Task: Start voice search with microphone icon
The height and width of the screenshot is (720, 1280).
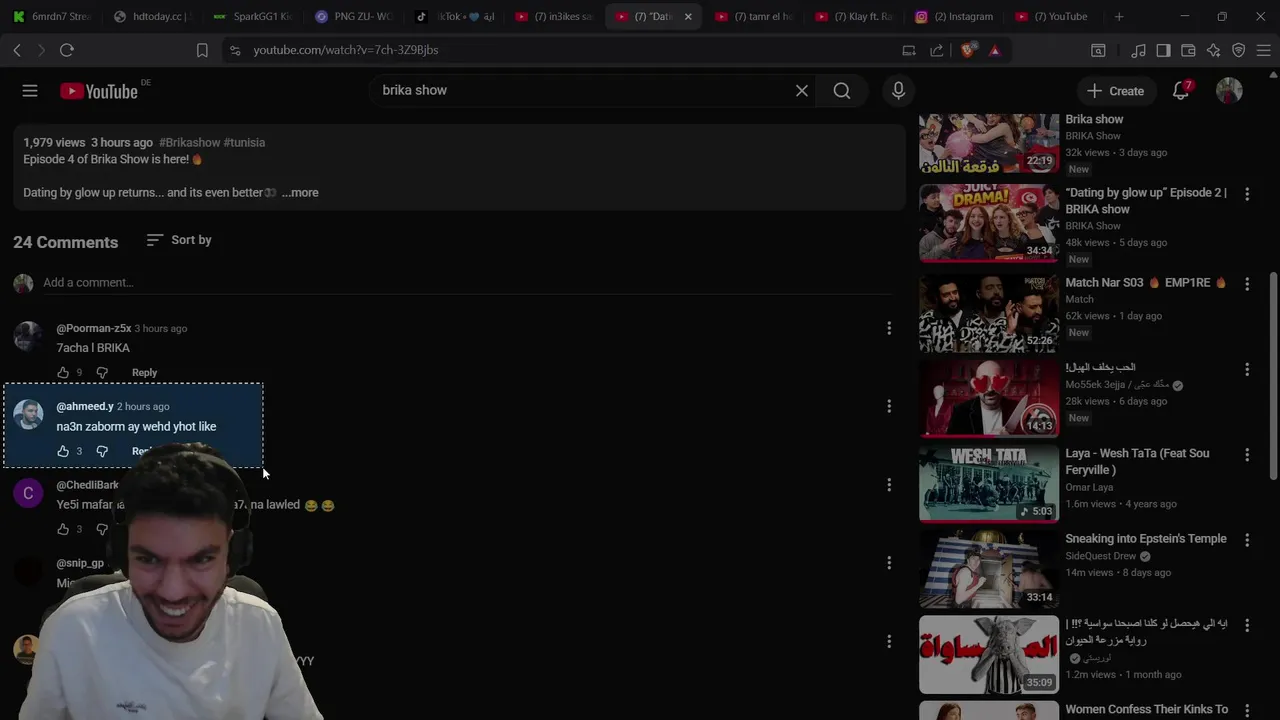Action: 898,91
